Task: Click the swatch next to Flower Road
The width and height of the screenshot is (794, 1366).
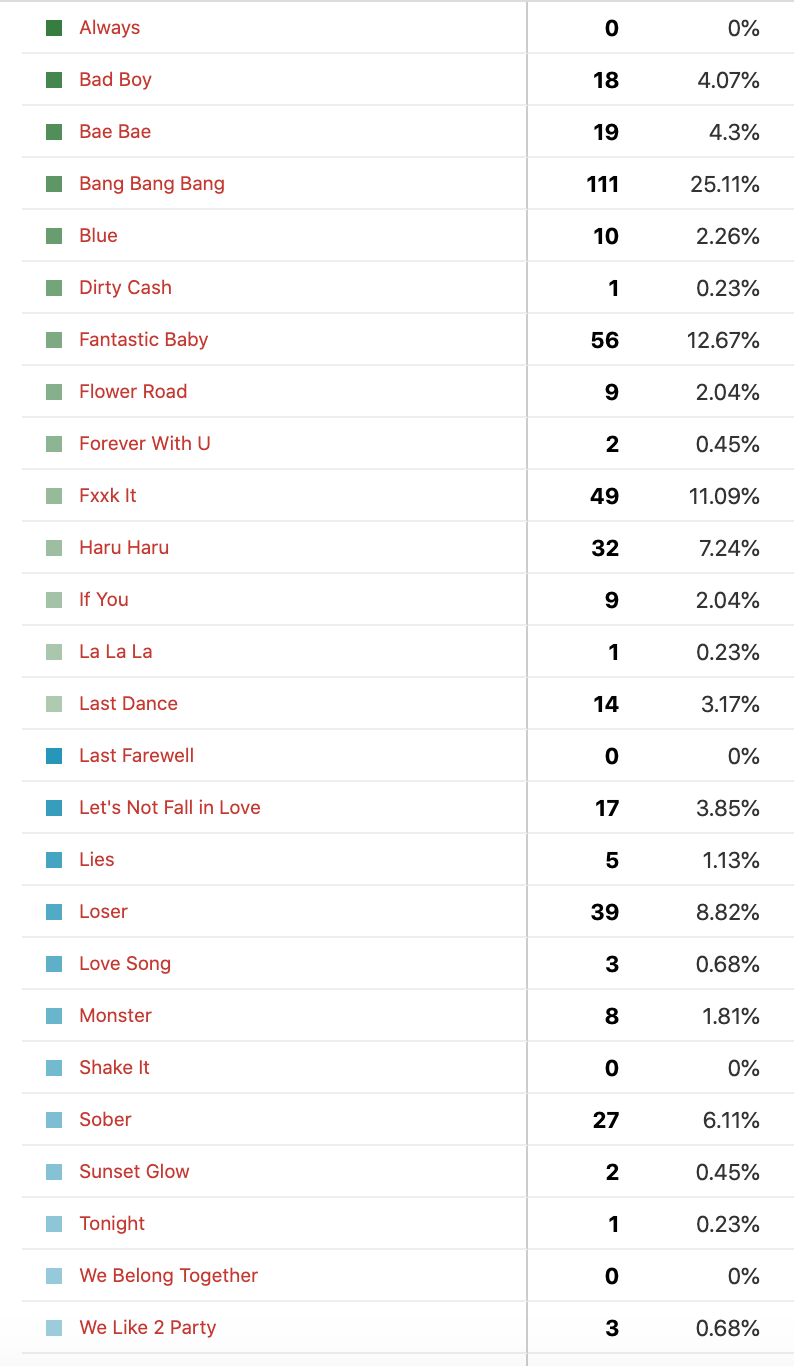Action: pyautogui.click(x=54, y=392)
